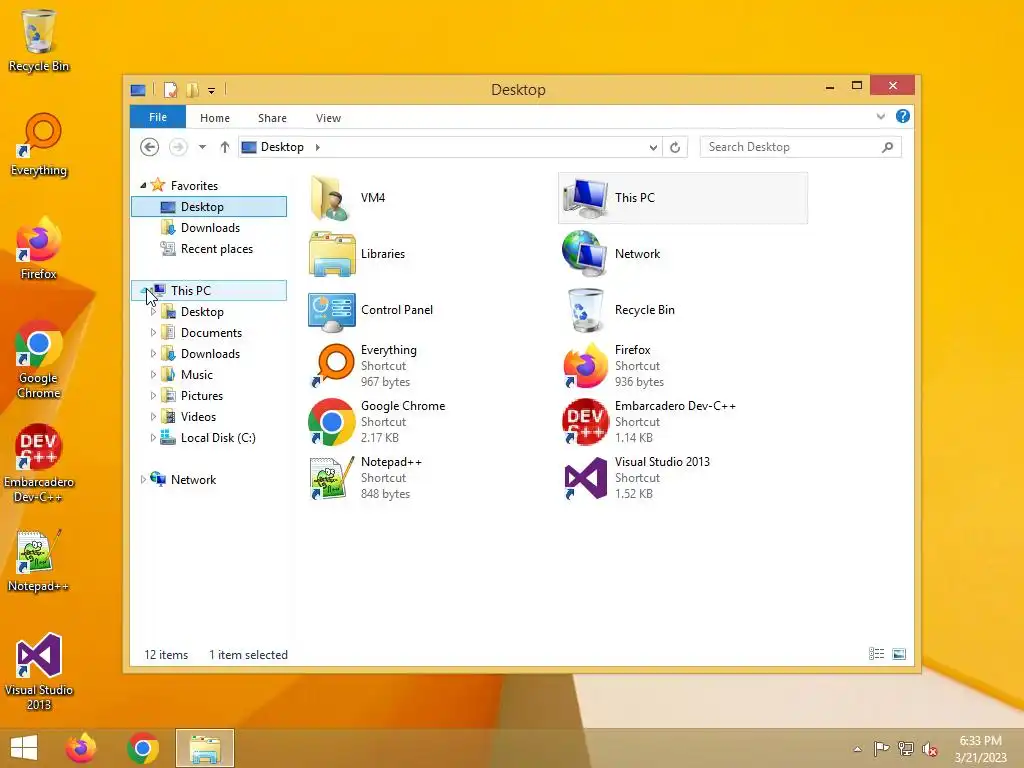The width and height of the screenshot is (1024, 768).
Task: Collapse the Favorites tree group
Action: [x=143, y=185]
